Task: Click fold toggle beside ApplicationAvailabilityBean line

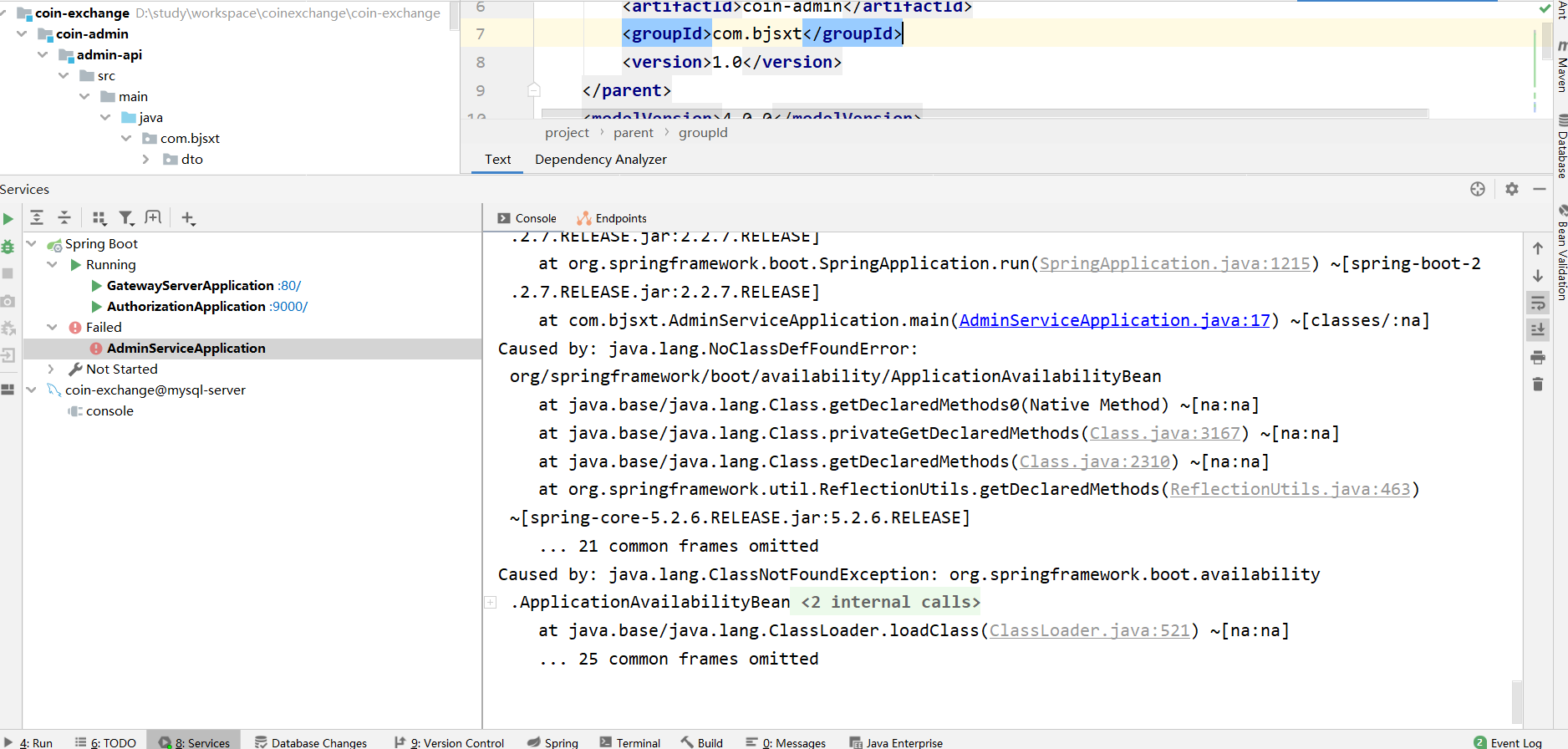Action: 491,602
